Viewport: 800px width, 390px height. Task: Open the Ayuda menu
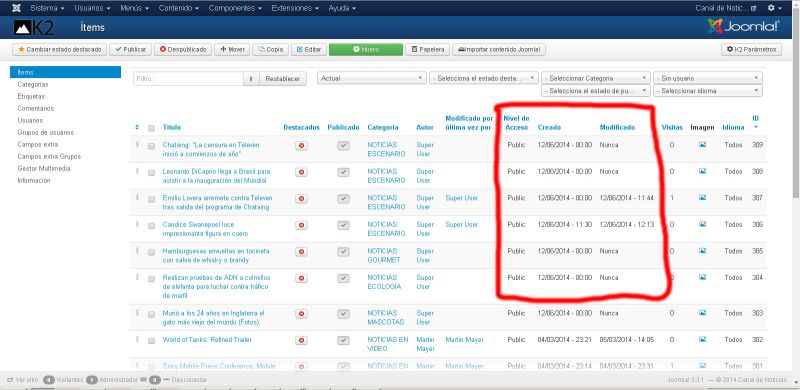pyautogui.click(x=342, y=8)
